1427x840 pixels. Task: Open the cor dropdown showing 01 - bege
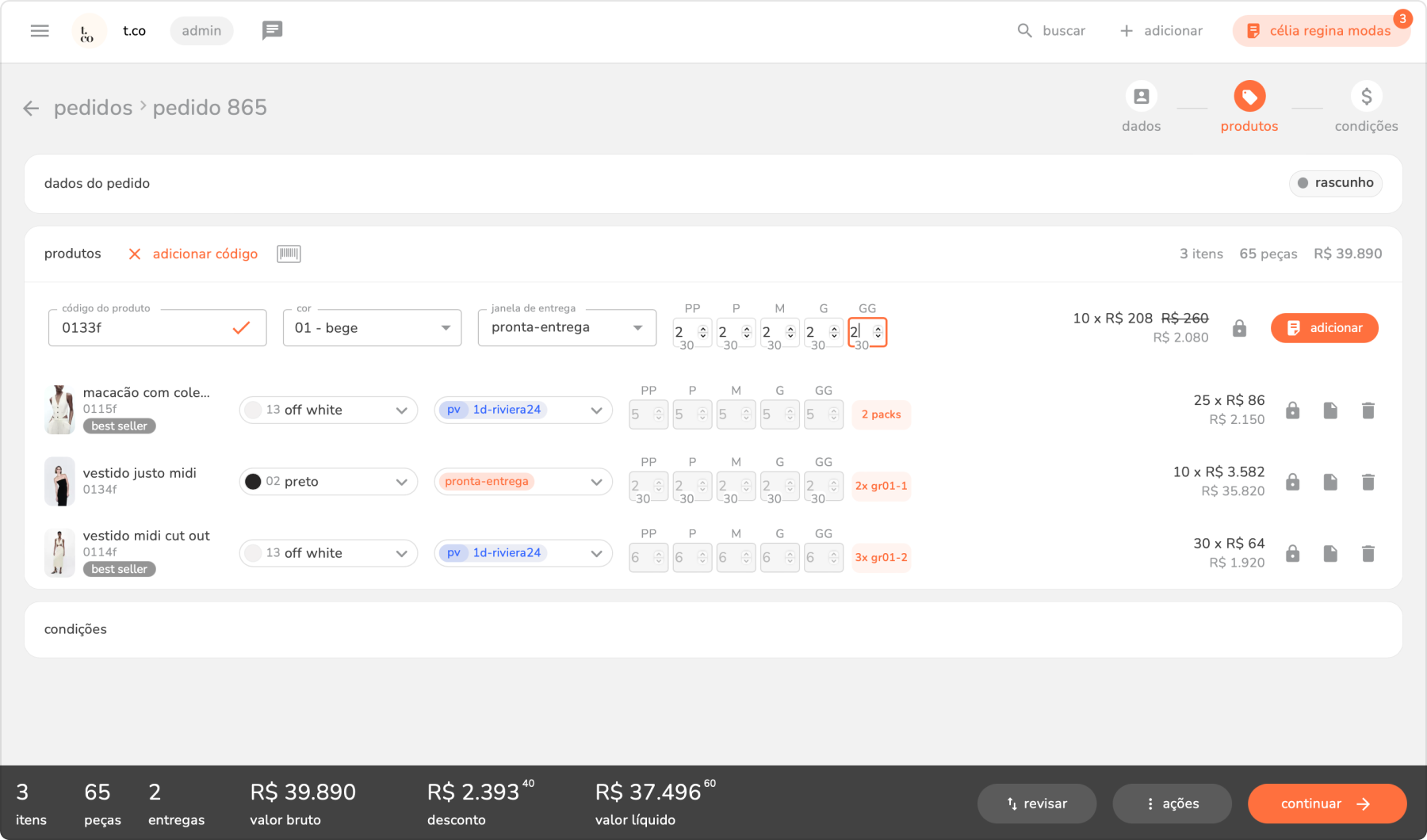(372, 328)
